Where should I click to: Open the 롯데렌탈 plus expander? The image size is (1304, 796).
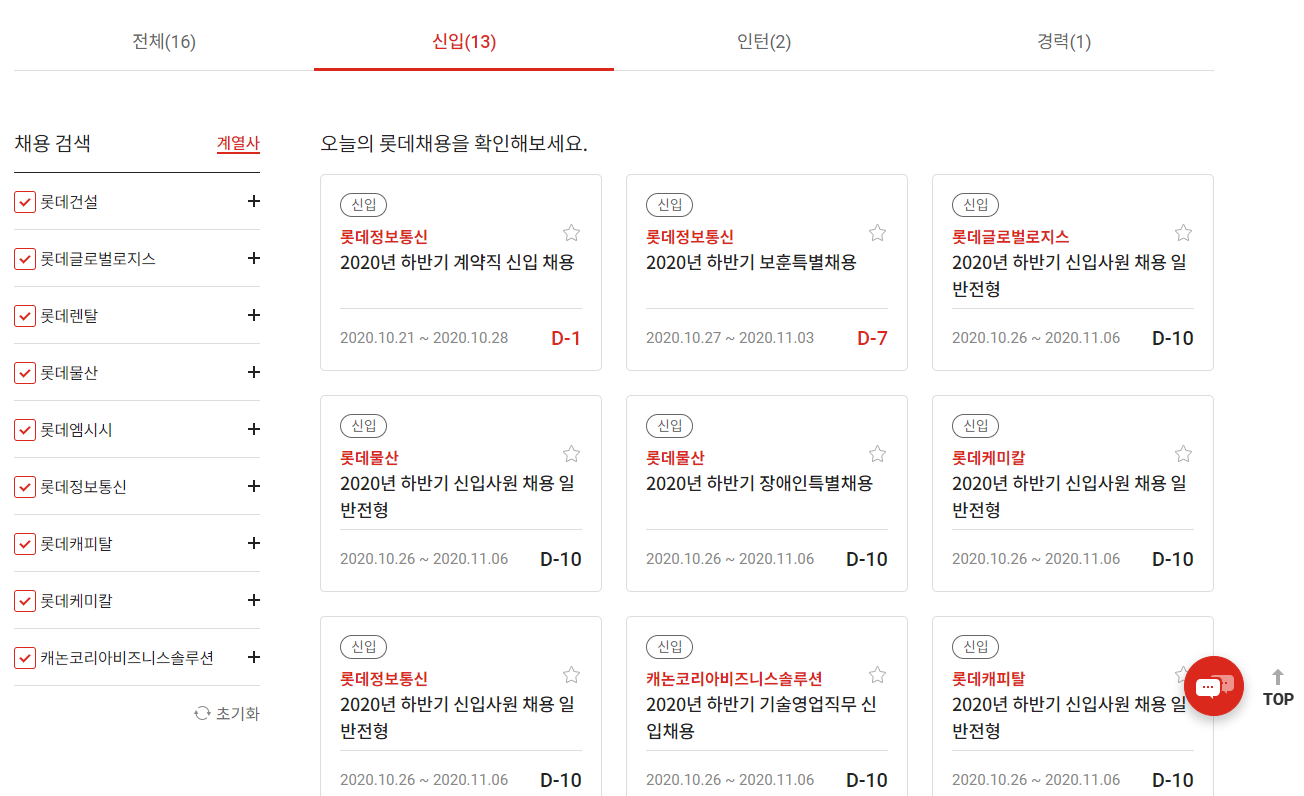(x=253, y=315)
